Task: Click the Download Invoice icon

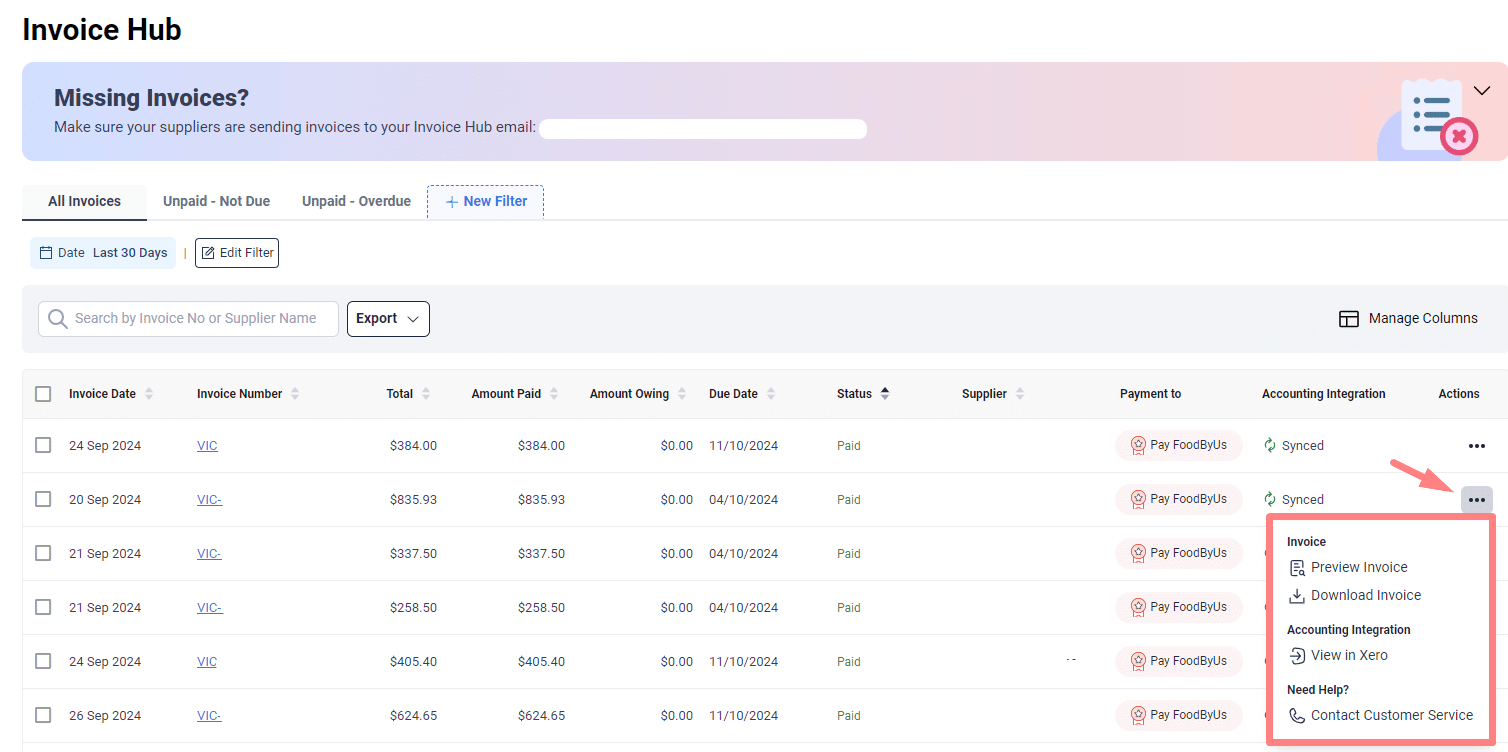Action: coord(1296,595)
